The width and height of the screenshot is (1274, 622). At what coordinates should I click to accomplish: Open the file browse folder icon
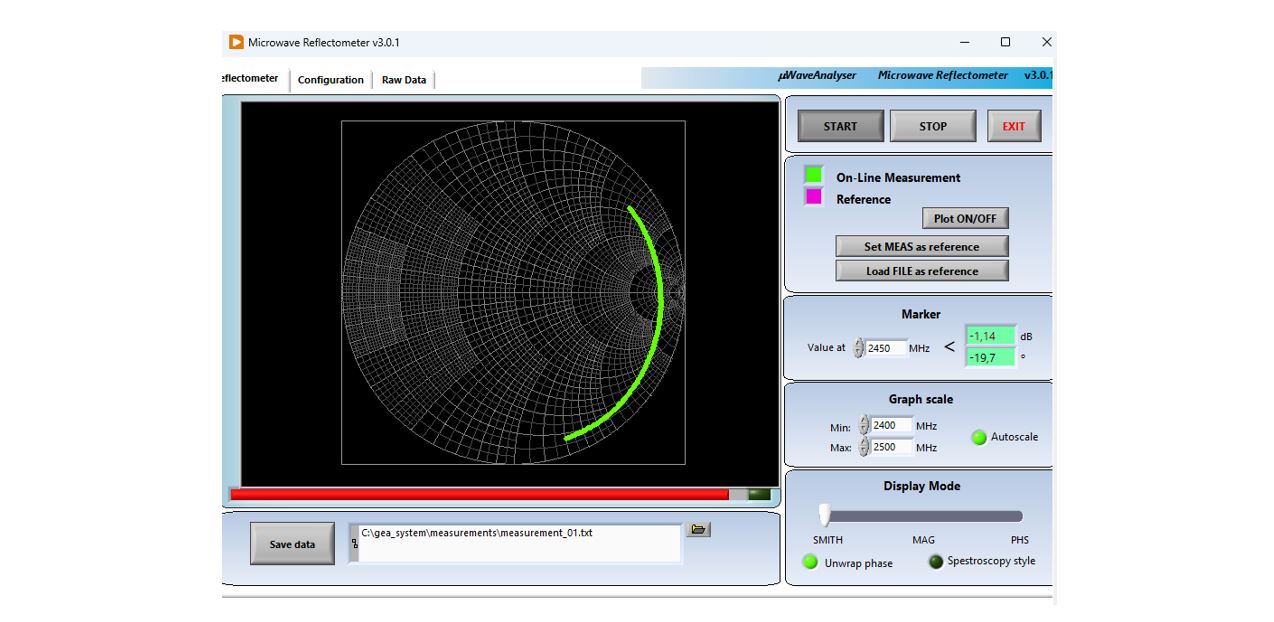(x=698, y=530)
